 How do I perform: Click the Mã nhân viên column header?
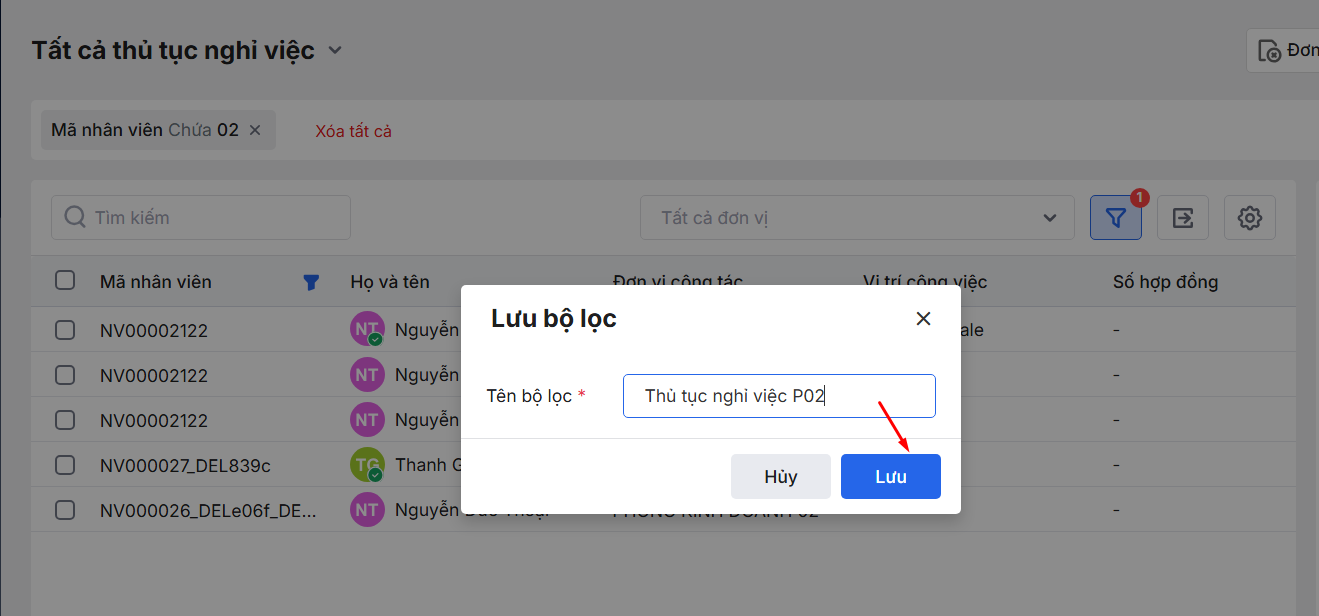click(156, 282)
